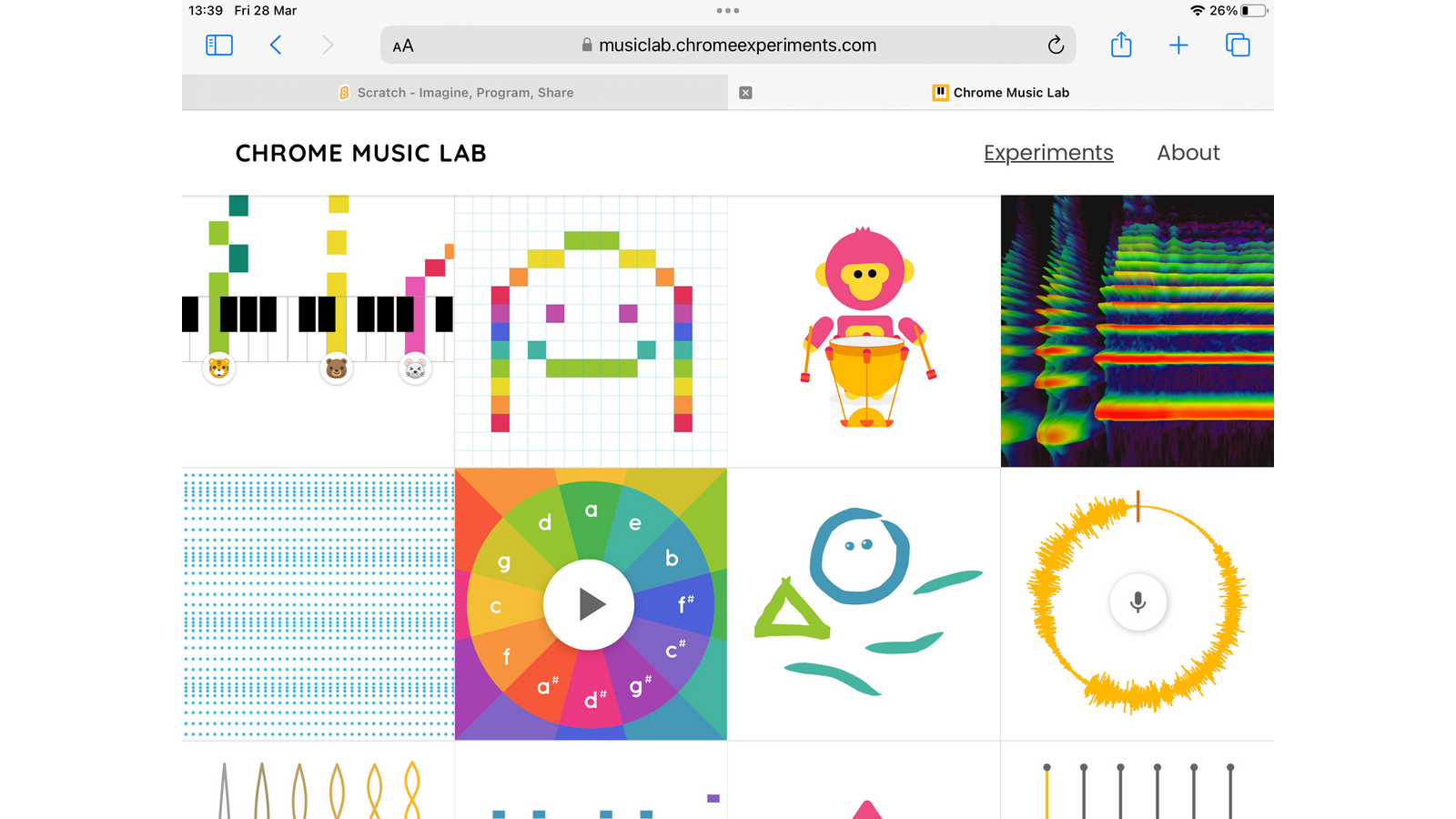This screenshot has height=819, width=1456.
Task: Click the bear emoji under the piano
Action: click(x=337, y=369)
